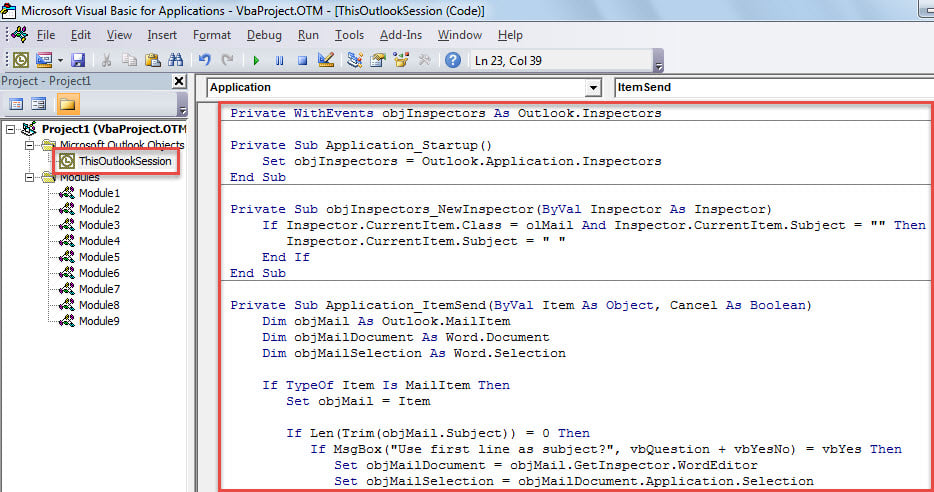This screenshot has width=934, height=492.
Task: Click the Undo arrow icon
Action: tap(204, 60)
